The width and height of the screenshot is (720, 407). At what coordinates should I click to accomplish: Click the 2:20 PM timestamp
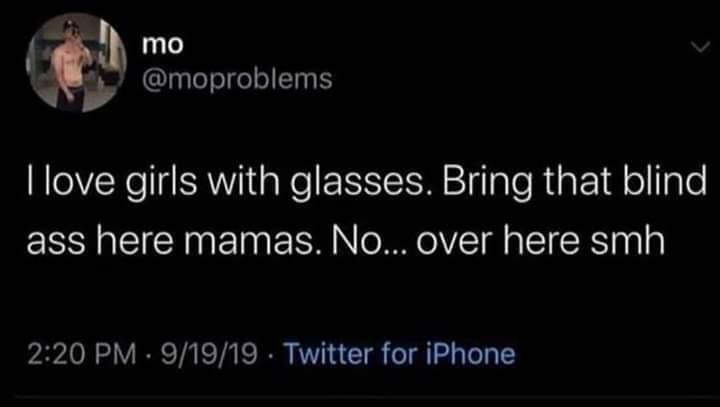82,354
